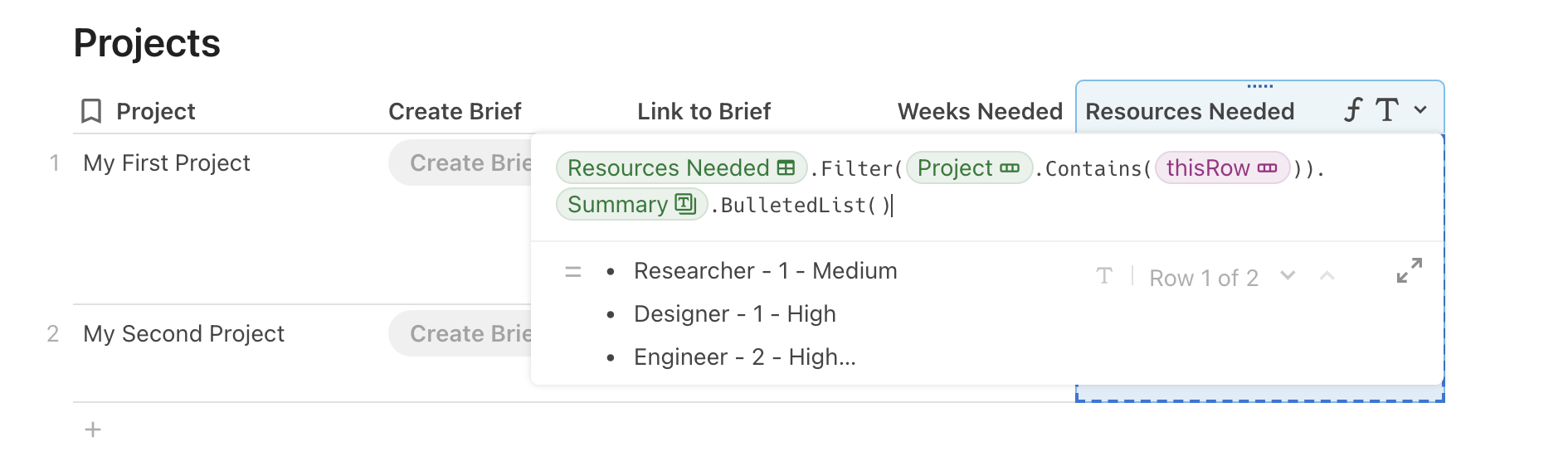The image size is (1568, 456).
Task: Click the Summary column chip in formula
Action: (631, 205)
